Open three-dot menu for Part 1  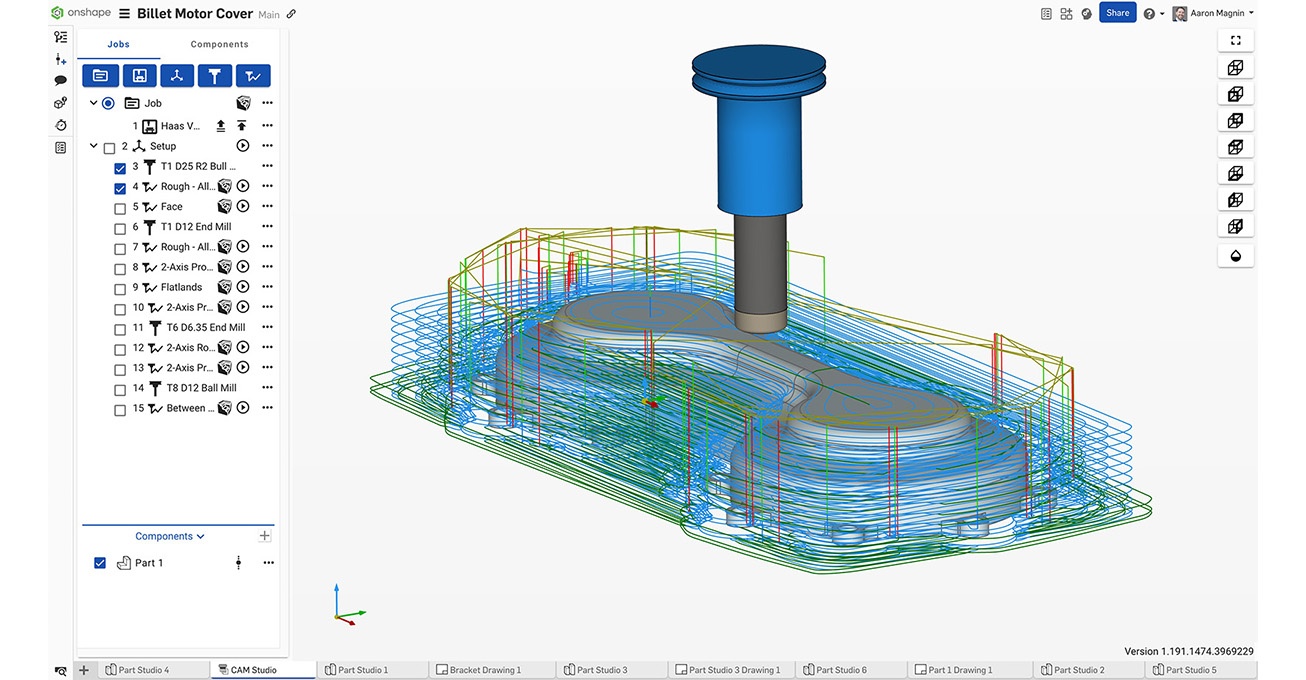coord(268,563)
